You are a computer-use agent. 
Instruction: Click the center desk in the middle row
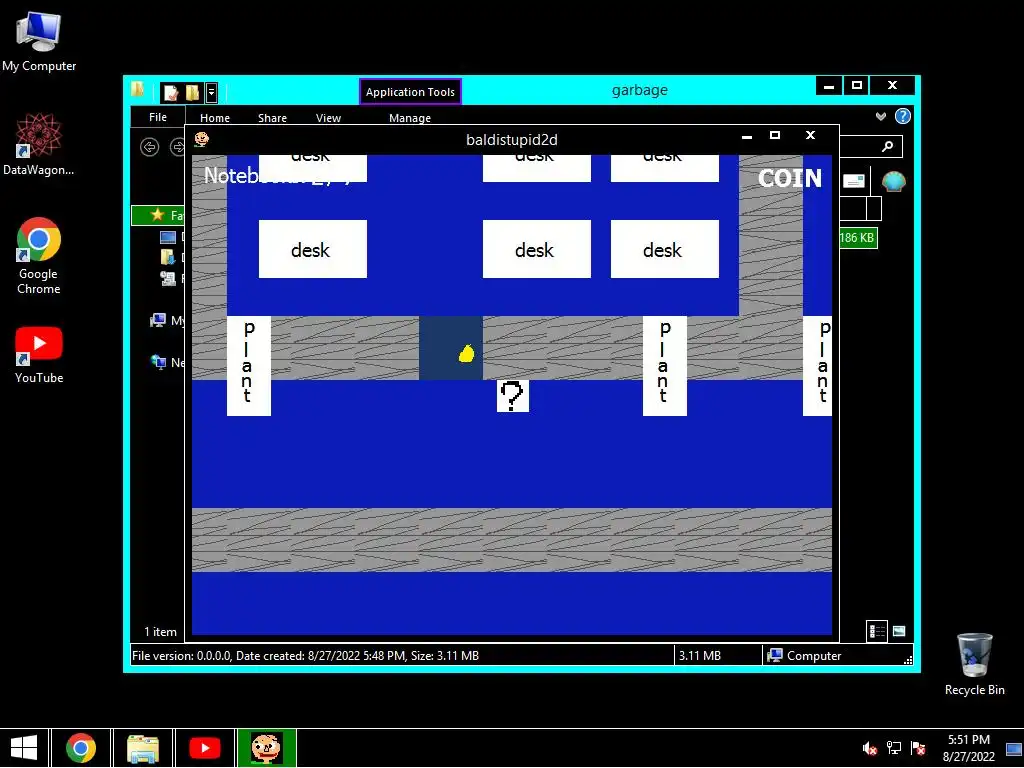pyautogui.click(x=537, y=249)
